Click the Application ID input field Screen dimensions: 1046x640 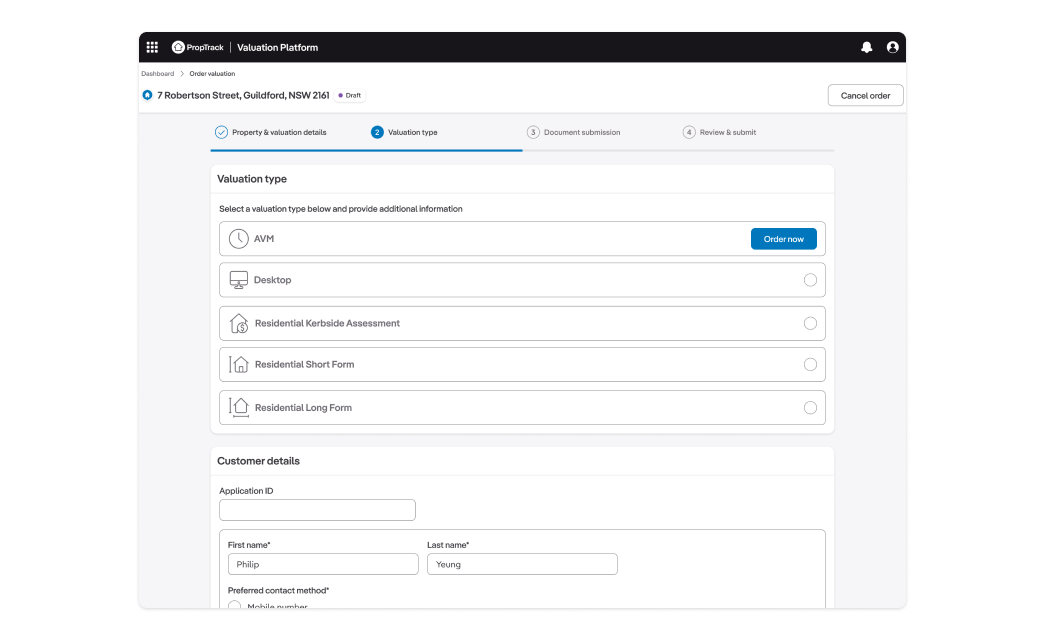[x=317, y=510]
